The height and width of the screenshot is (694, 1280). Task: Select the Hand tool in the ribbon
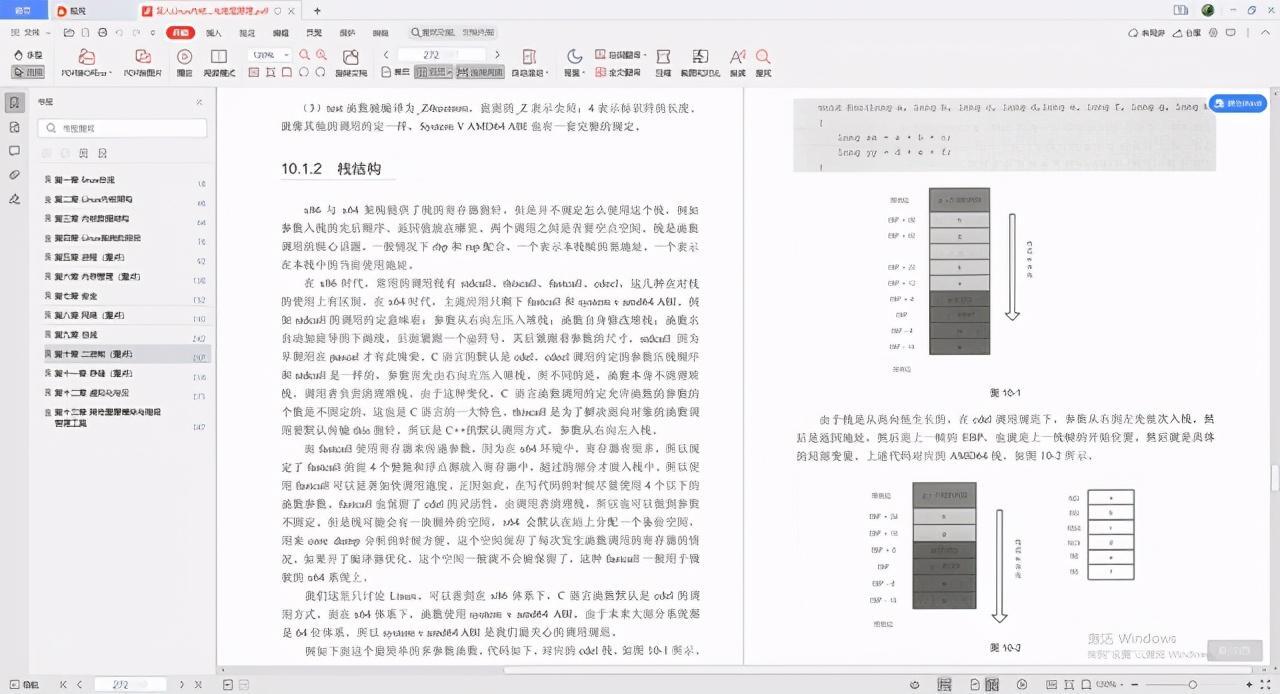(28, 55)
